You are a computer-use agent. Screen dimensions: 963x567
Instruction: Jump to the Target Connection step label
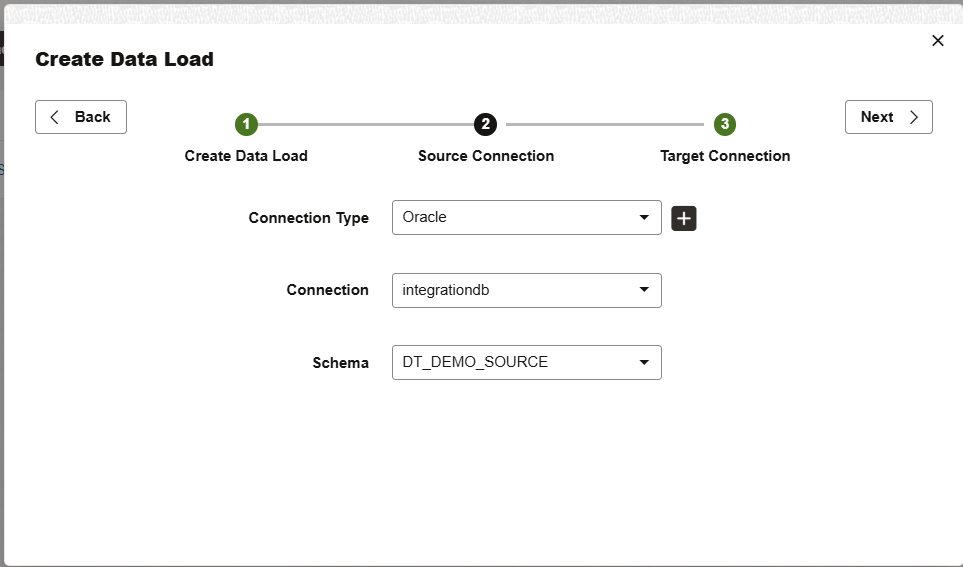coord(725,156)
